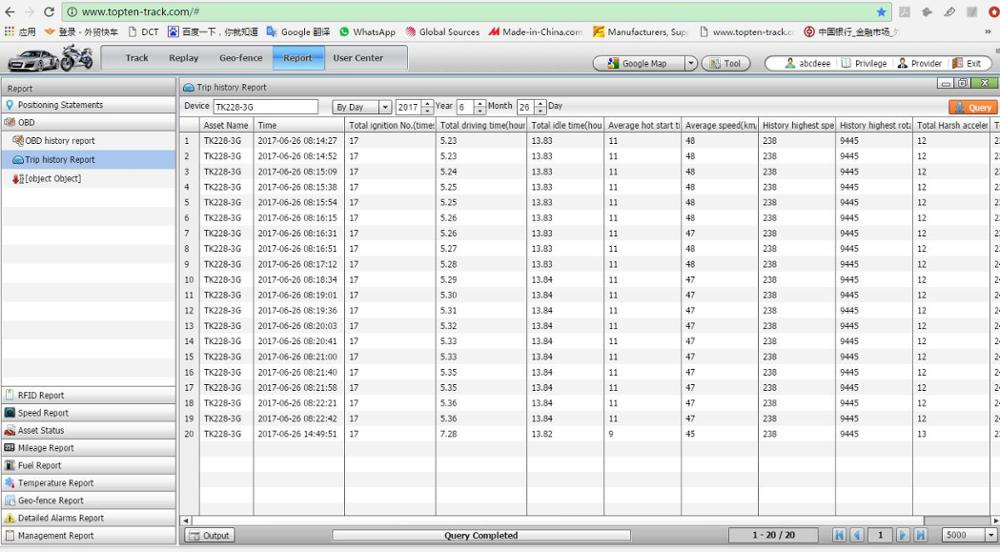Increase the year stepper value
This screenshot has height=552, width=1000.
pyautogui.click(x=427, y=103)
